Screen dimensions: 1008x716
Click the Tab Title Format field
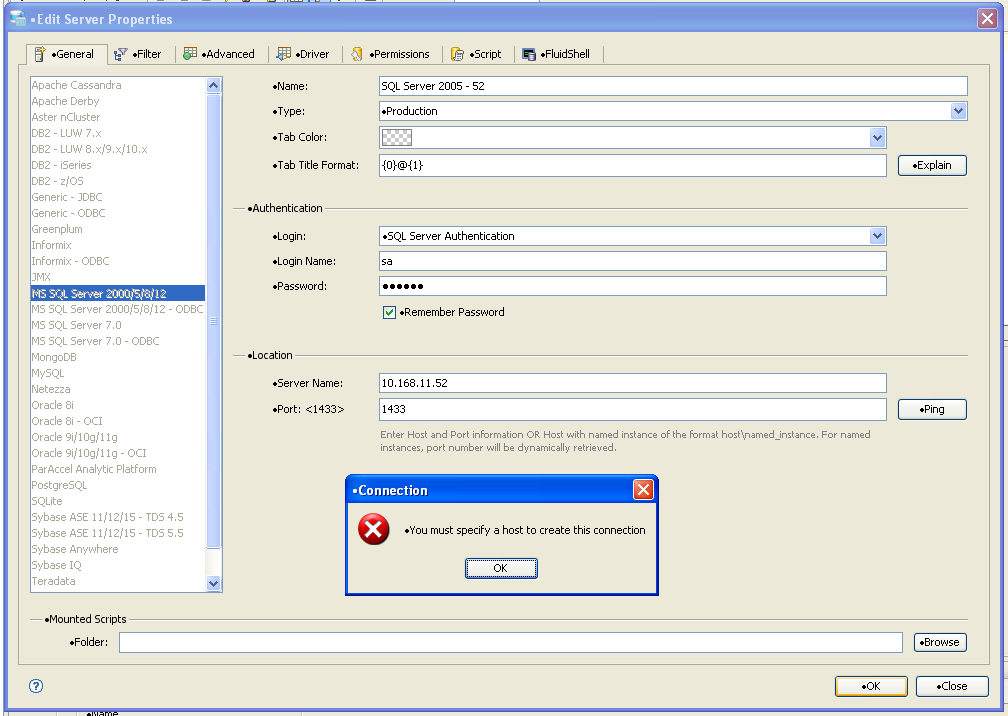click(633, 165)
